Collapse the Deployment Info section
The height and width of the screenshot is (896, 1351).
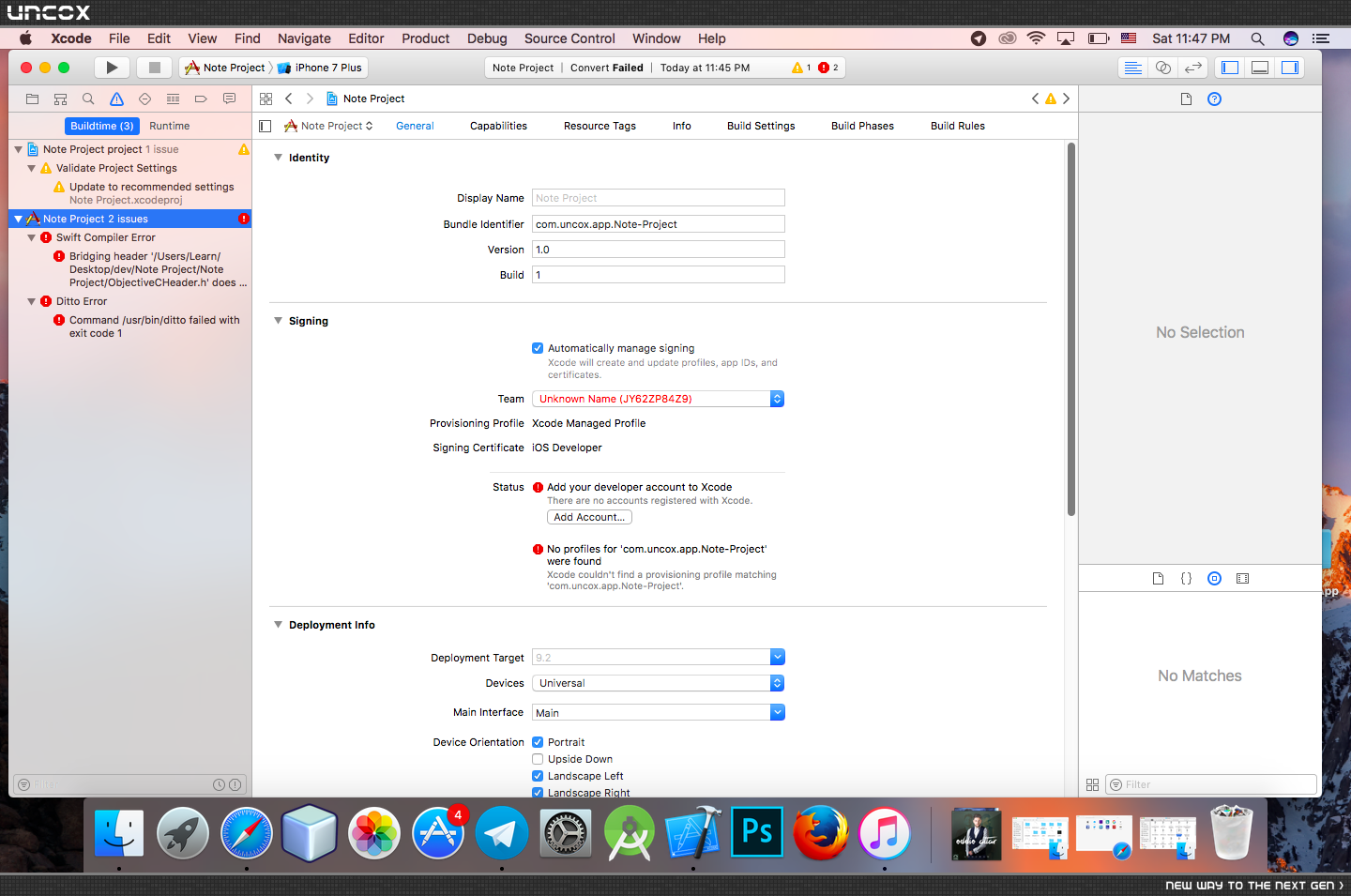coord(278,625)
